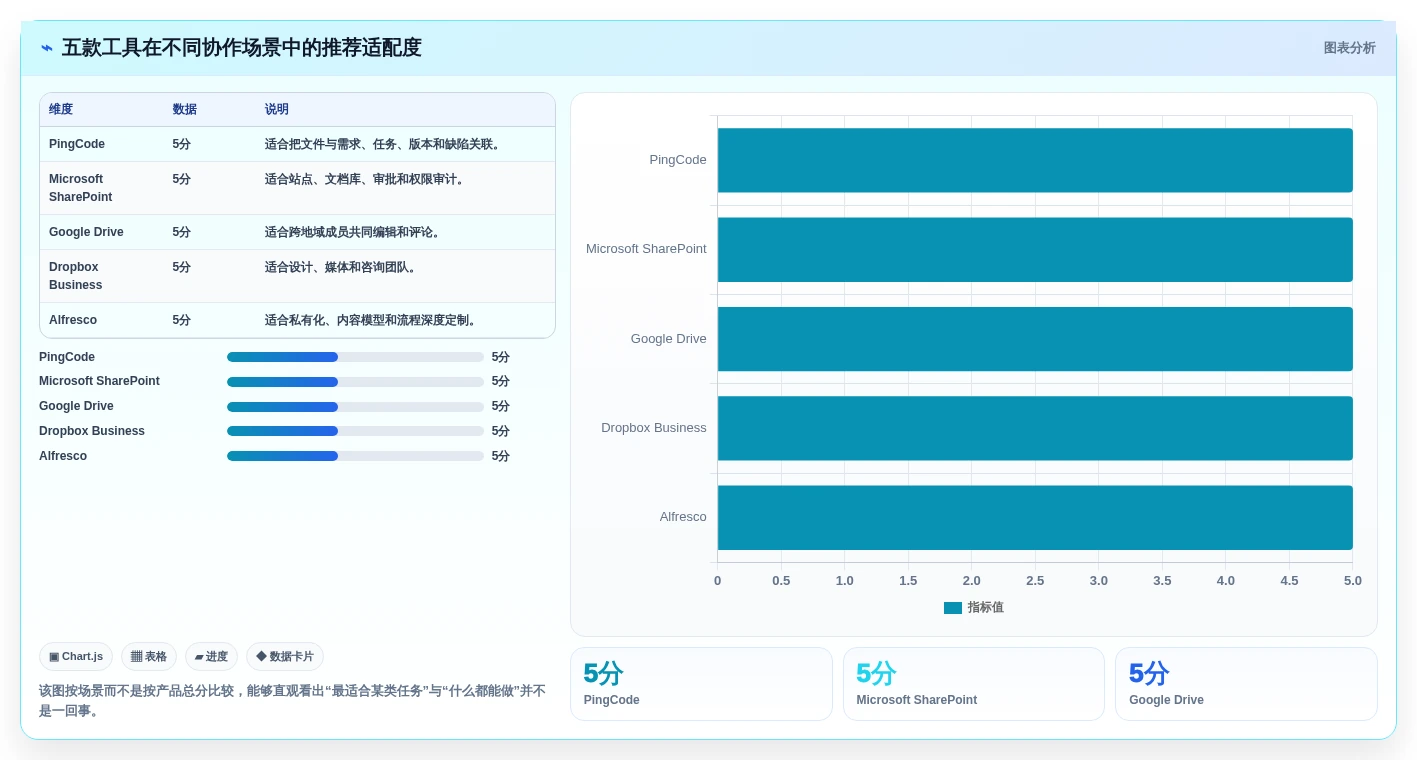The height and width of the screenshot is (760, 1417).
Task: Click the Alfresco y-axis label in chart
Action: coord(683,517)
